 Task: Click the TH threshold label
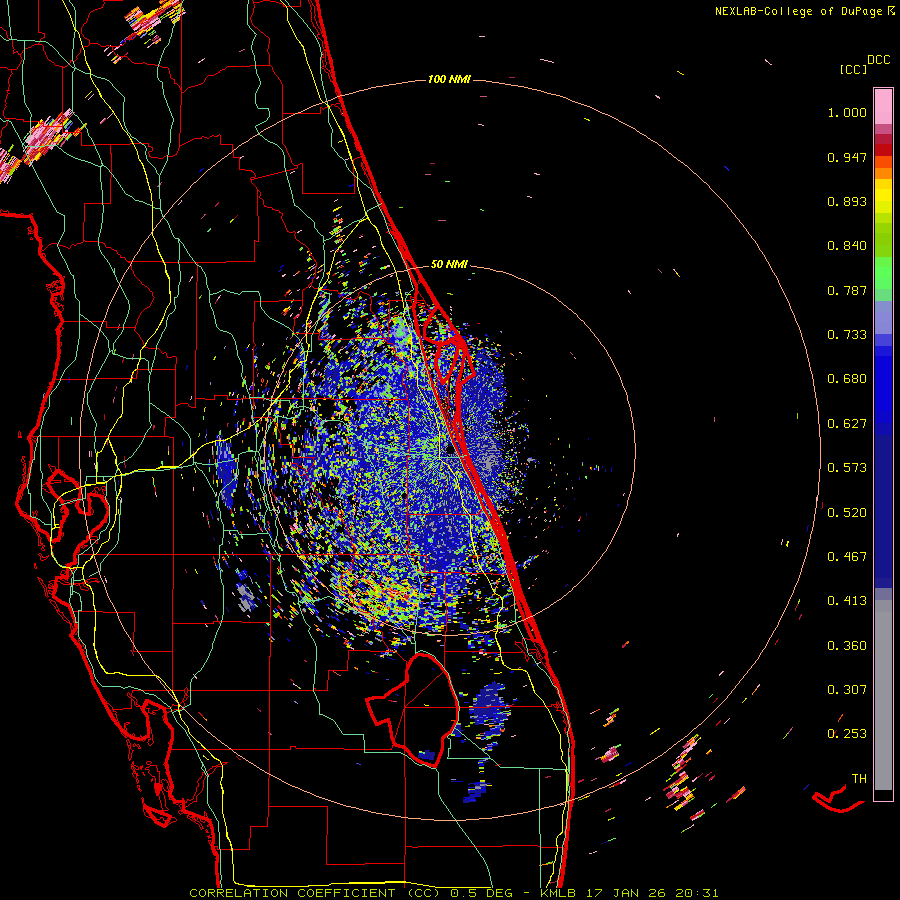point(859,779)
